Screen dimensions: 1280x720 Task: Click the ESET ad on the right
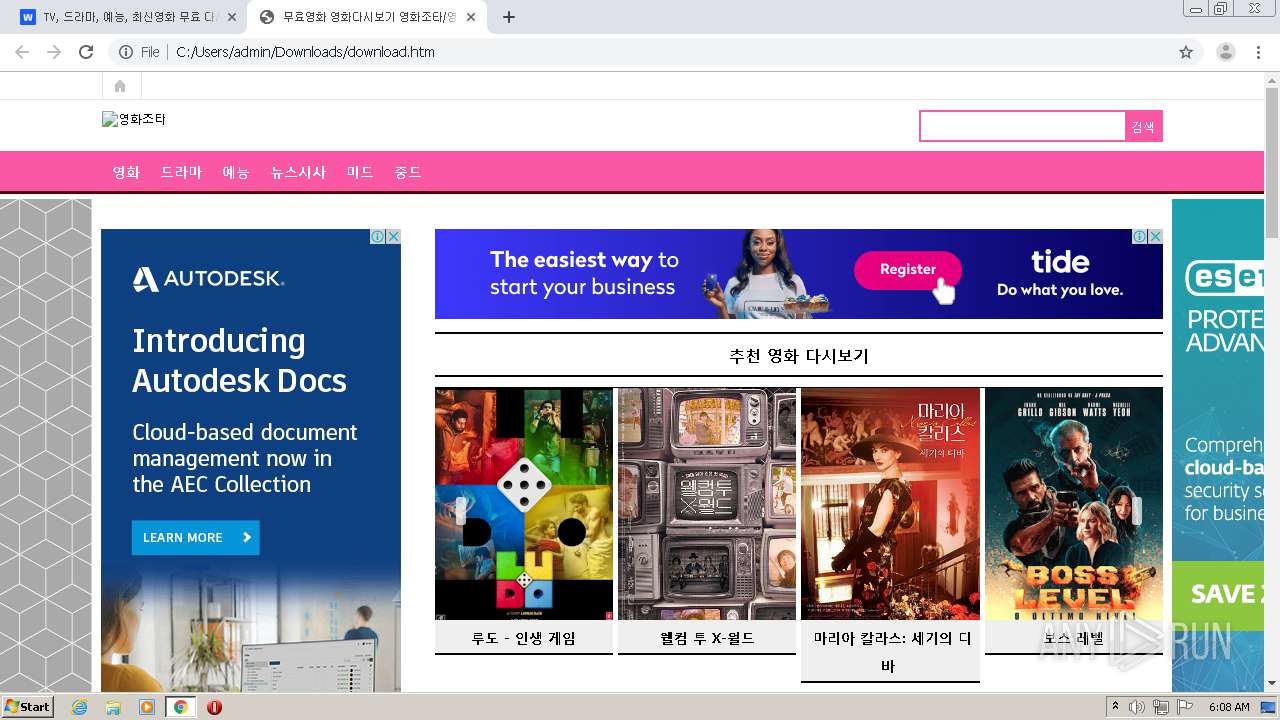[x=1218, y=445]
